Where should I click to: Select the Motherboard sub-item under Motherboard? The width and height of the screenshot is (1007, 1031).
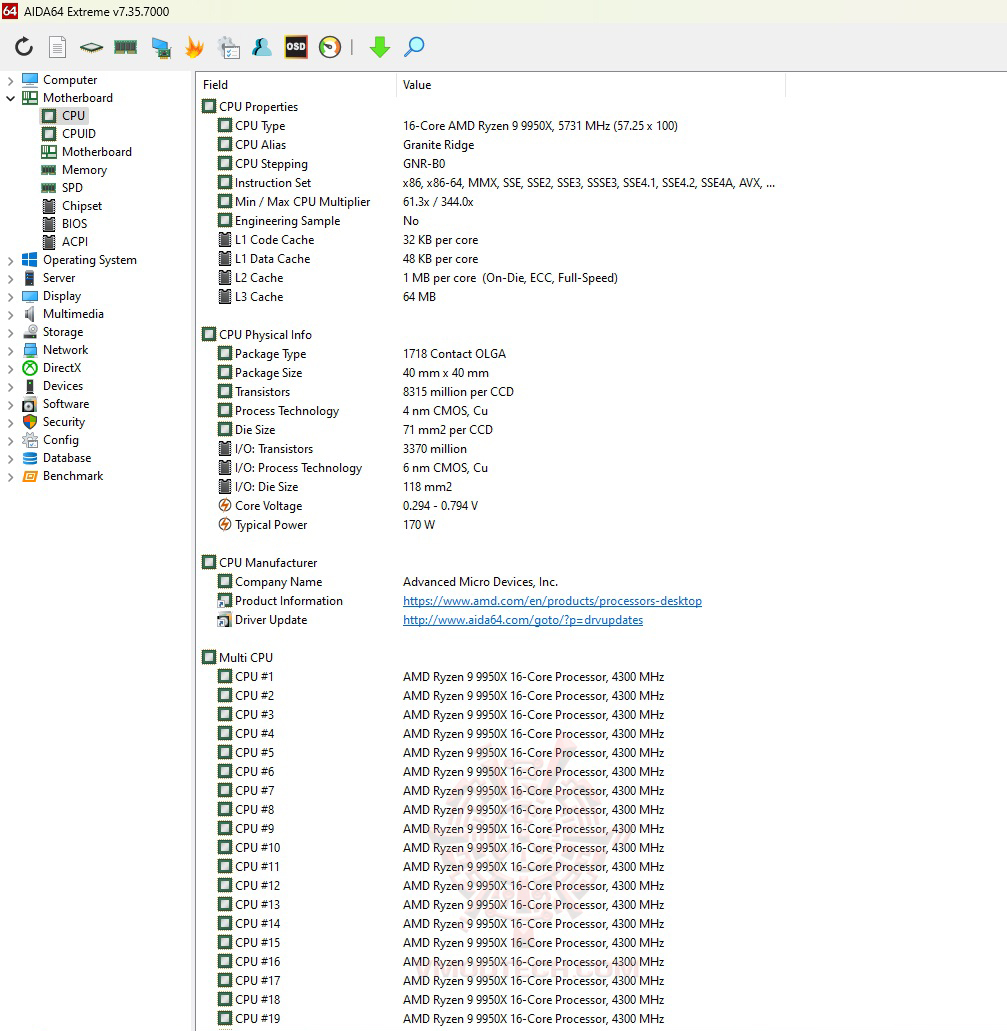click(x=97, y=152)
